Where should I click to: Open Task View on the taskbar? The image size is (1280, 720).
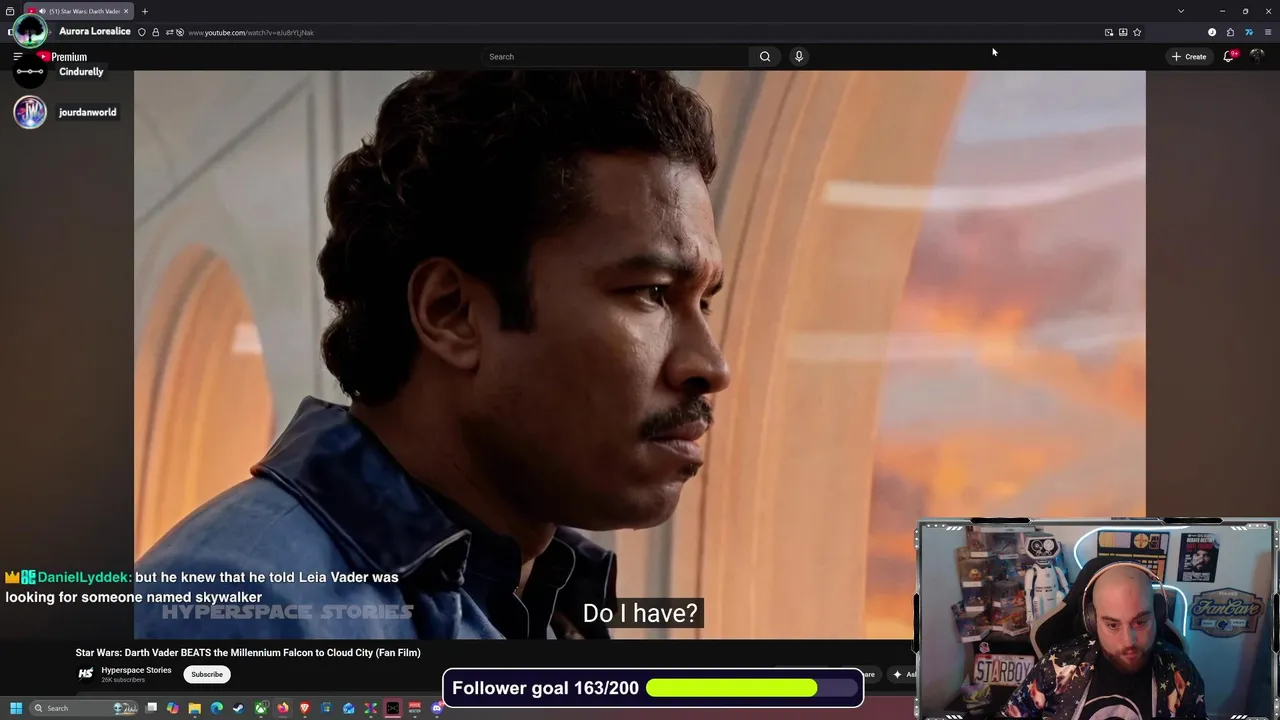pos(151,708)
